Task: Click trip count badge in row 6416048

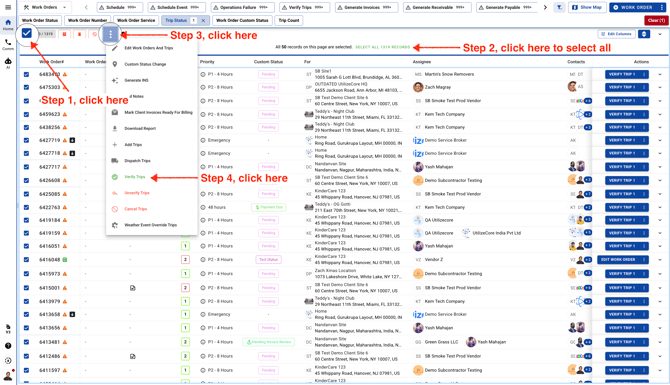Action: [185, 260]
